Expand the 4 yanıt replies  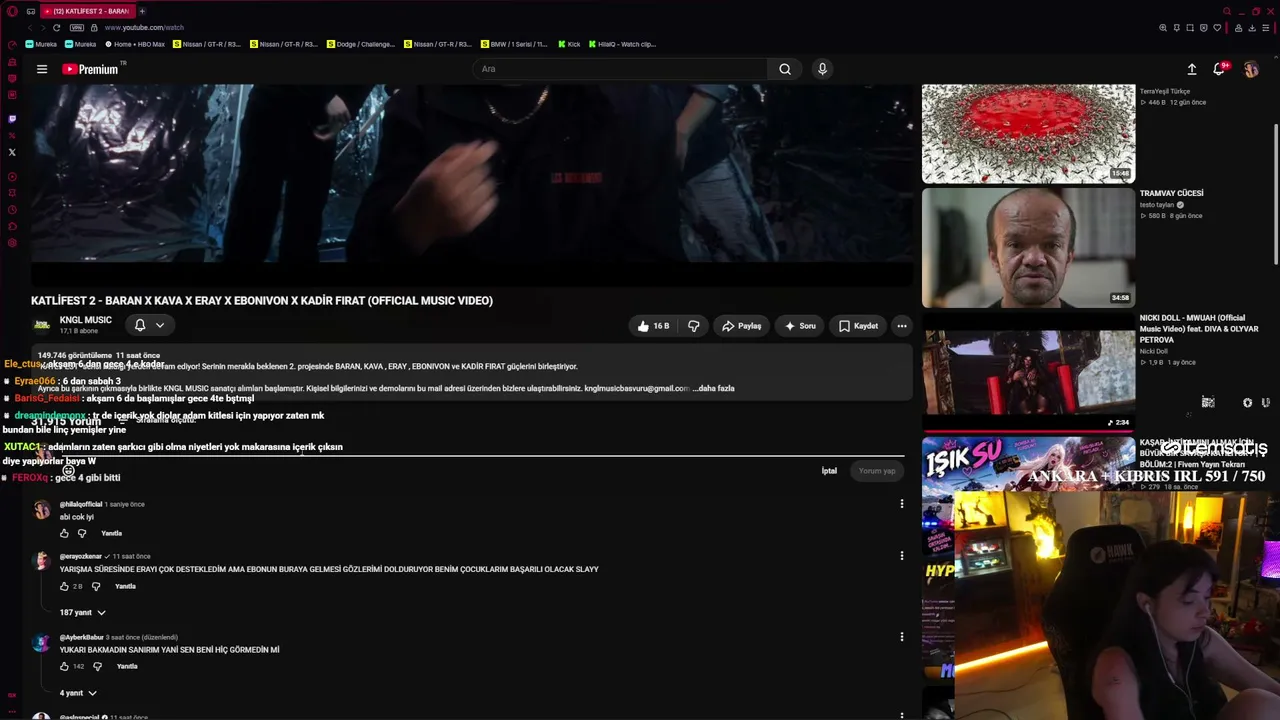coord(78,693)
